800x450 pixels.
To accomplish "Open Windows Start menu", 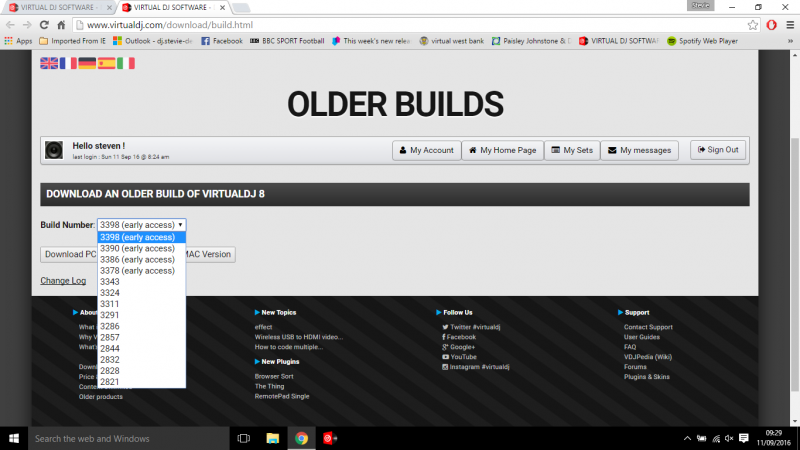I will 14,438.
